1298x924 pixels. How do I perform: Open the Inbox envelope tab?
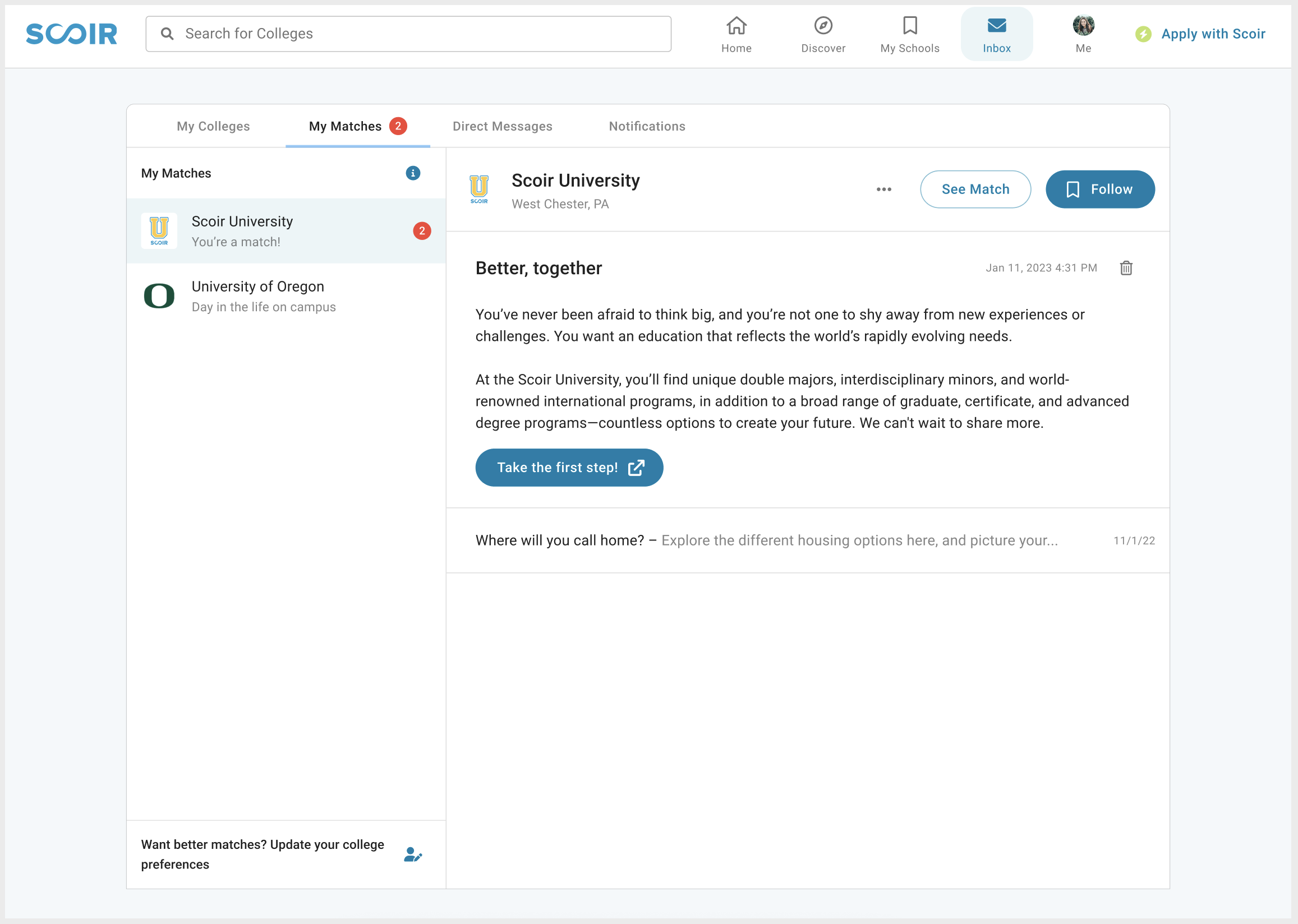point(996,34)
